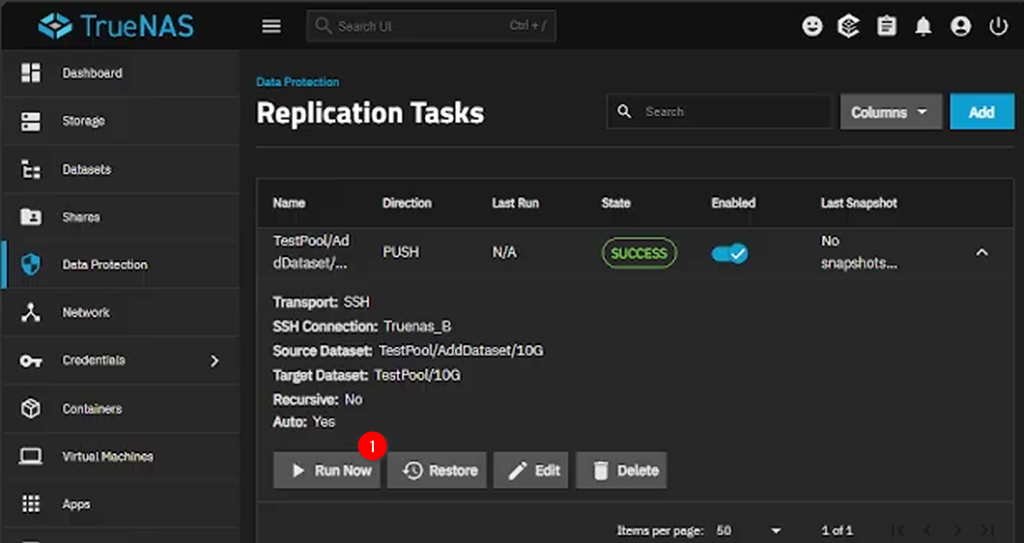The image size is (1024, 543).
Task: Open the feedback smiley icon
Action: click(x=812, y=27)
